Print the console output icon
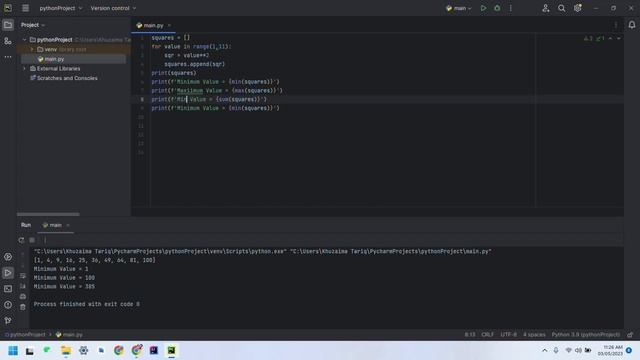This screenshot has height=360, width=640. [x=23, y=296]
